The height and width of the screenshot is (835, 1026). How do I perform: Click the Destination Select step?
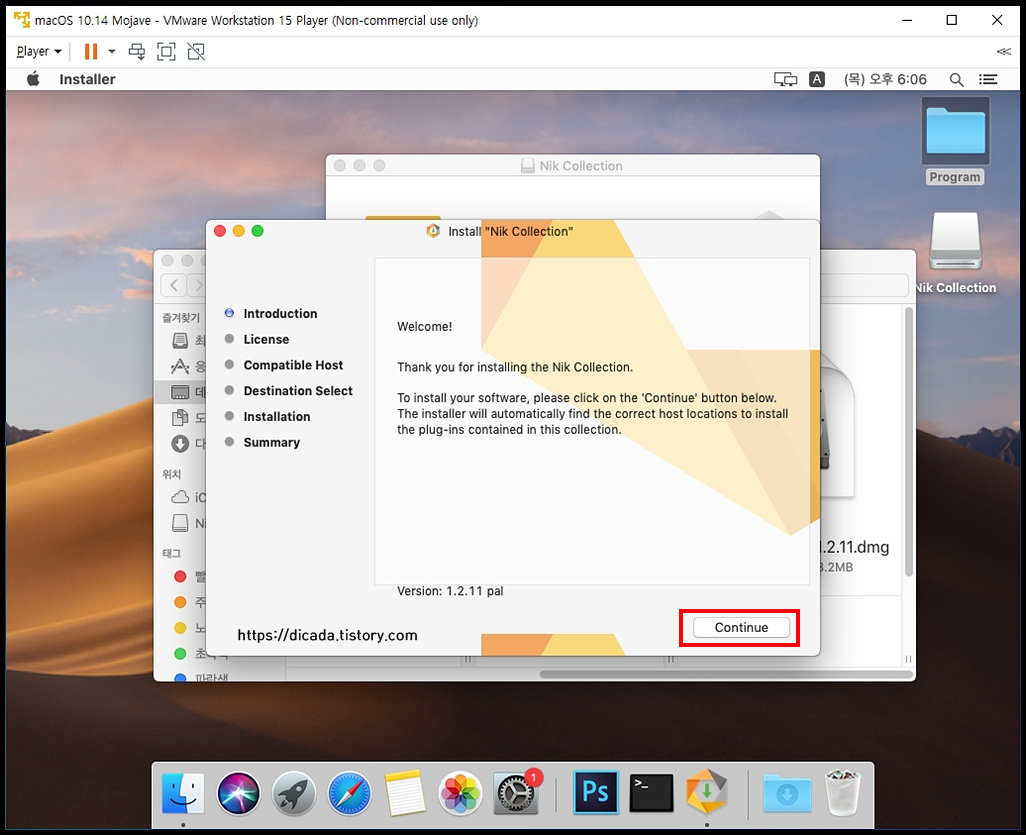298,391
